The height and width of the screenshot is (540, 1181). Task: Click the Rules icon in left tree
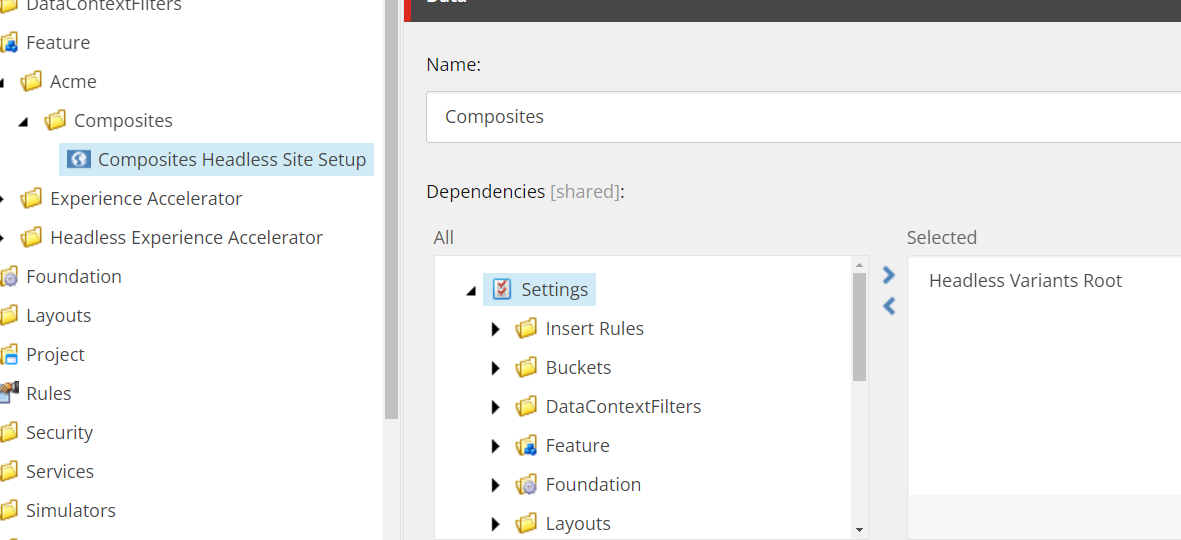(x=10, y=394)
